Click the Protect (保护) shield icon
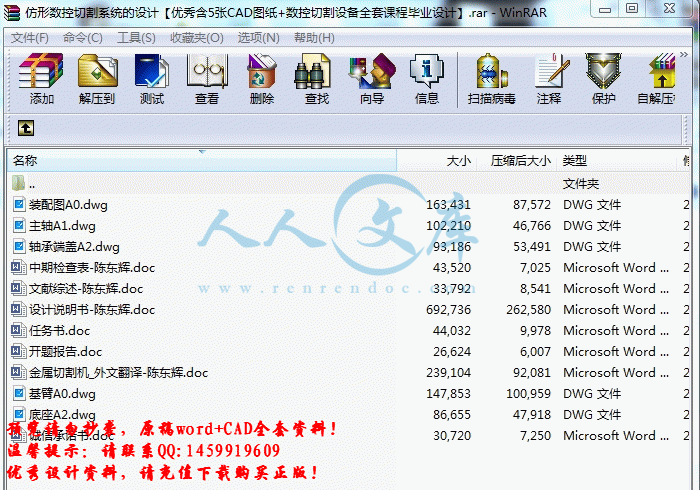Viewport: 700px width, 490px height. point(604,71)
